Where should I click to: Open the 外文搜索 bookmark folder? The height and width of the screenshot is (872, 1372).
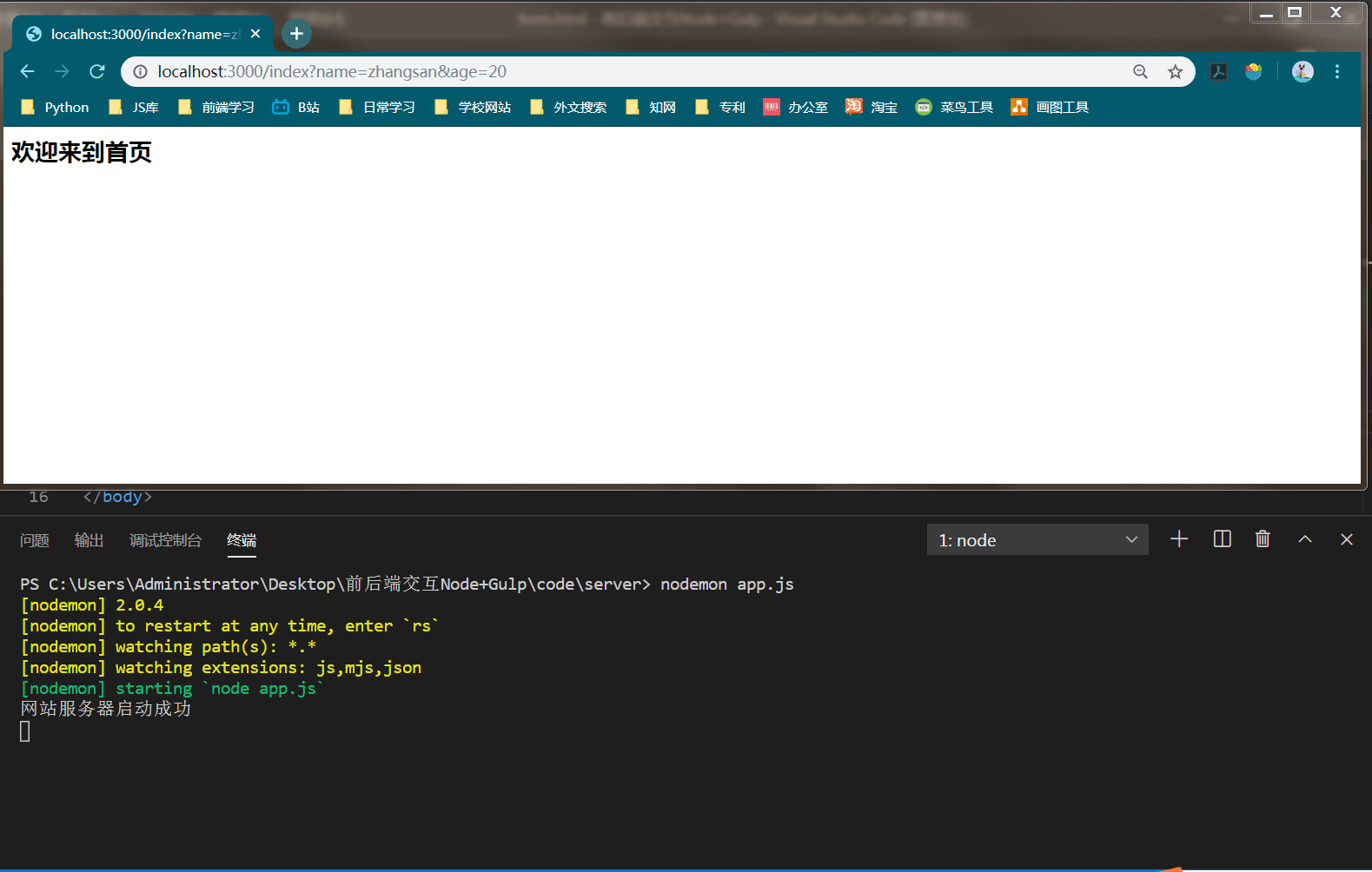(x=568, y=107)
